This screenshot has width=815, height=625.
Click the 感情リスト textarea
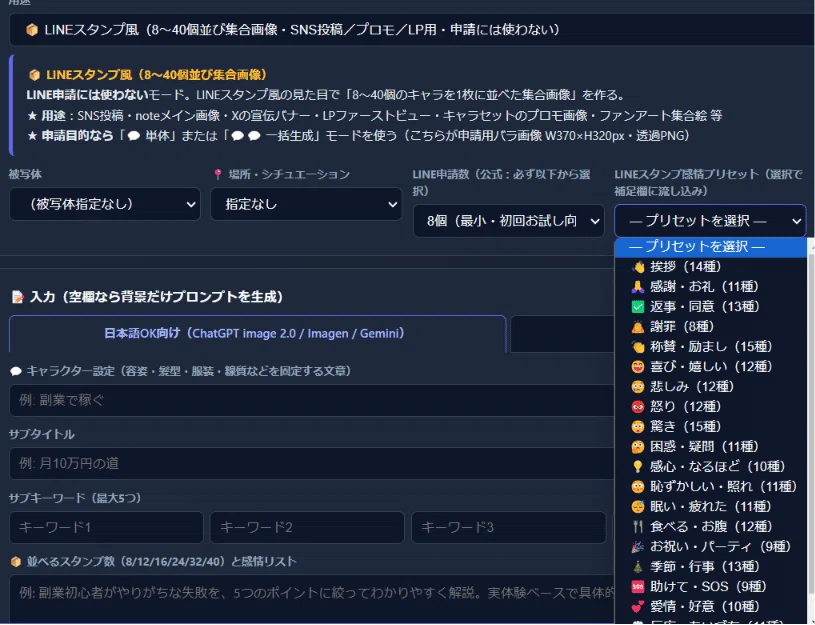click(312, 600)
